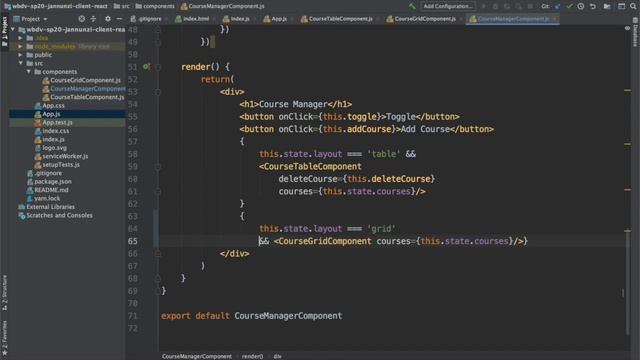
Task: Click the Git commit checkmark icon
Action: 569,6
